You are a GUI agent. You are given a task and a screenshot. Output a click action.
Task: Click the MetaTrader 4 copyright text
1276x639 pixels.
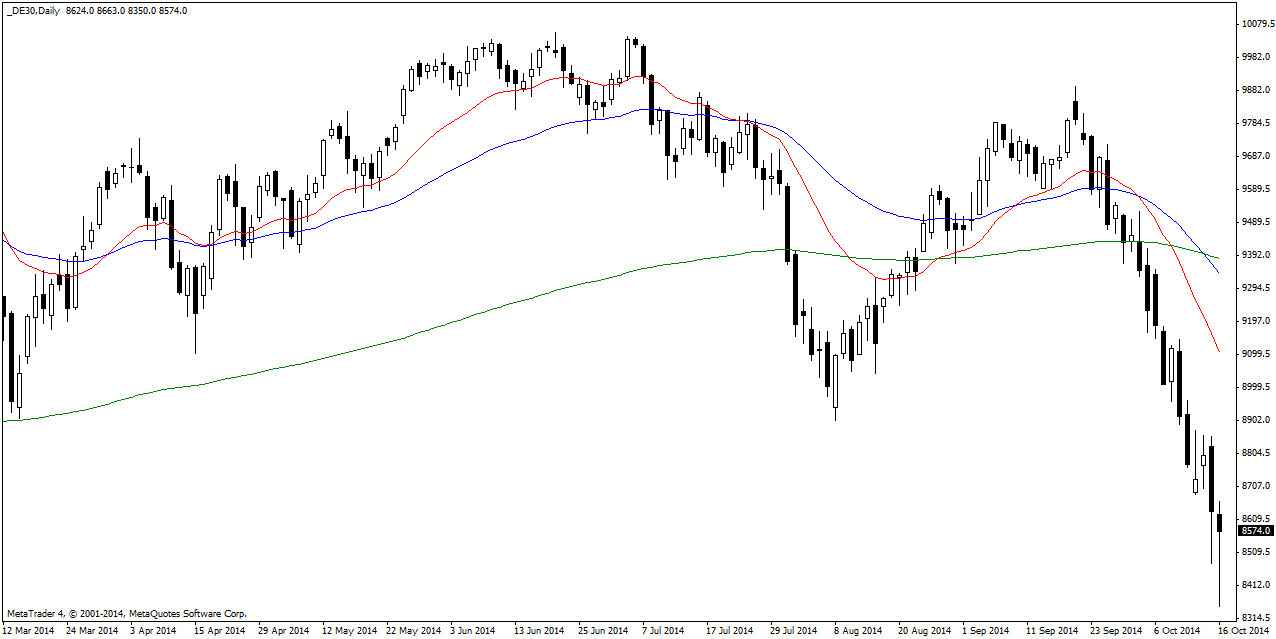pos(126,613)
